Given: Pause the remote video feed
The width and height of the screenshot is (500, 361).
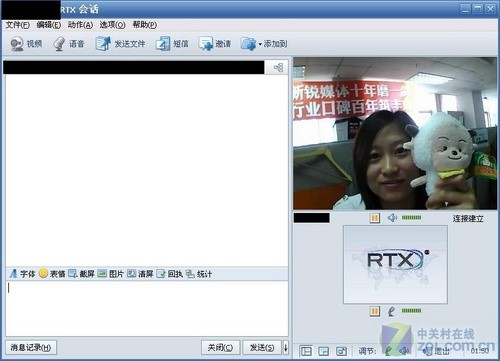Looking at the screenshot, I should pyautogui.click(x=374, y=218).
